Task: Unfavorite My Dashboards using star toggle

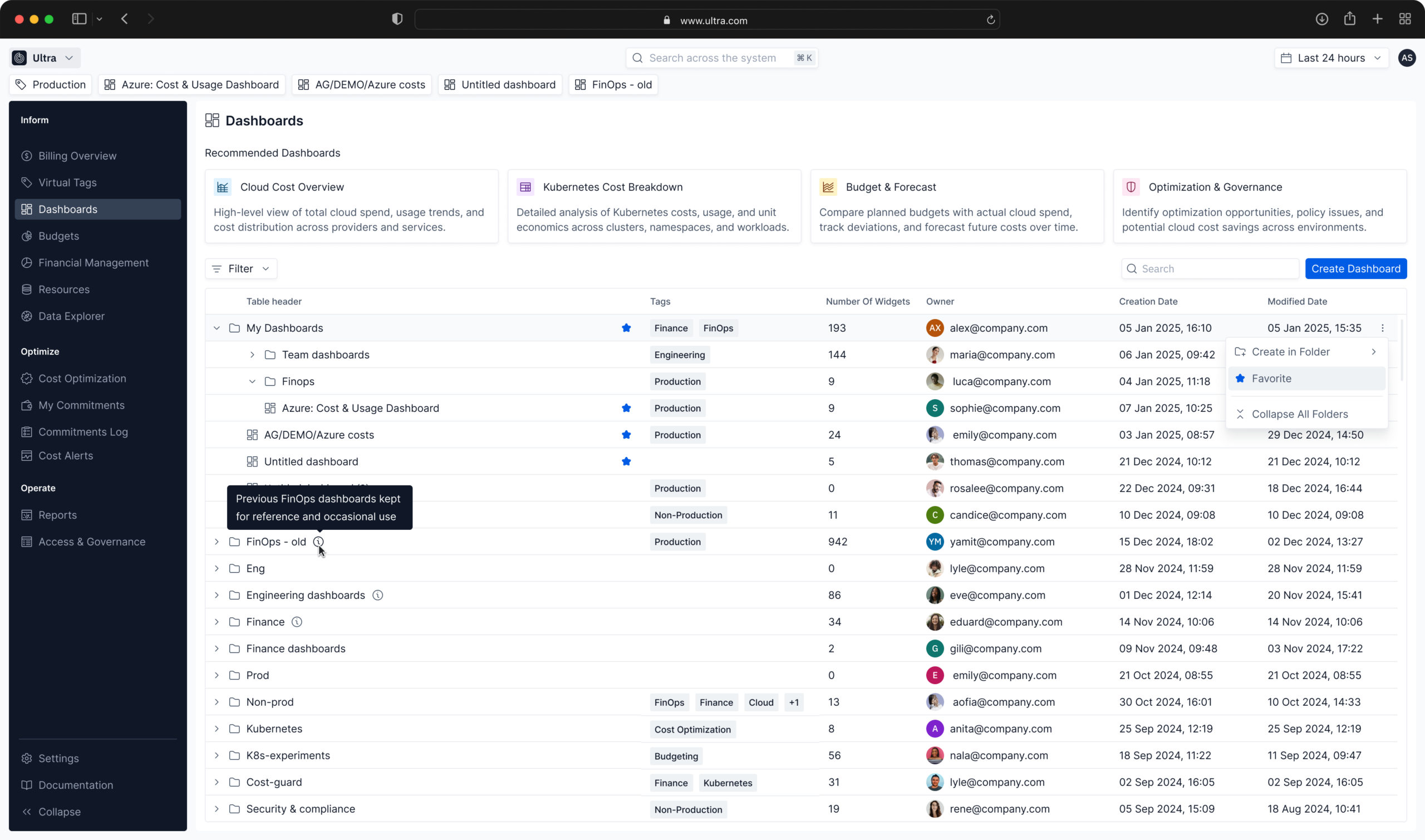Action: (x=626, y=328)
